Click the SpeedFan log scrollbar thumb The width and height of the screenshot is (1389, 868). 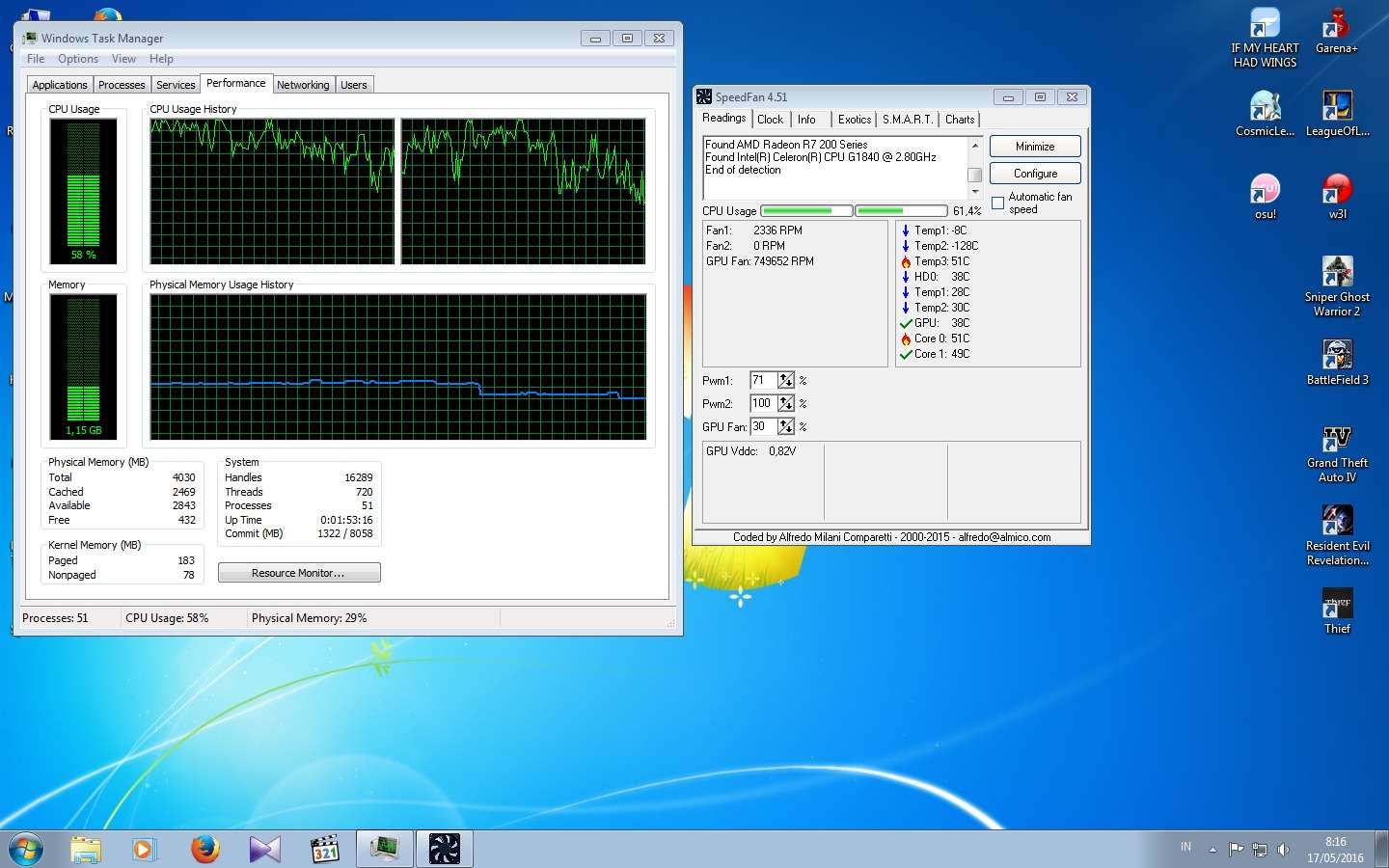(x=975, y=175)
